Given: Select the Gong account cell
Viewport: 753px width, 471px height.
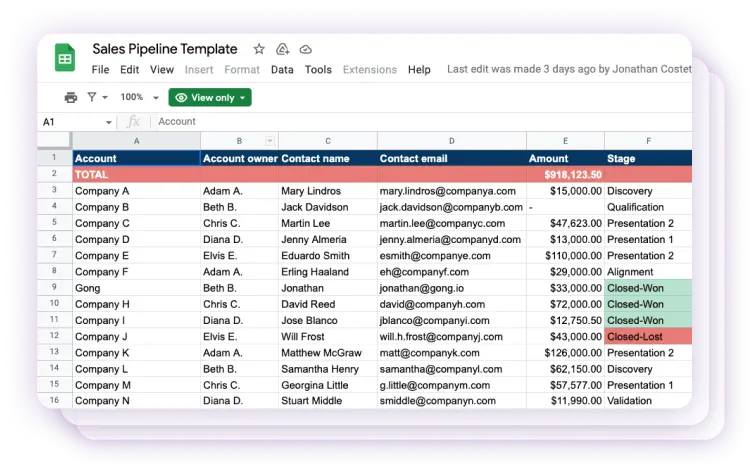Looking at the screenshot, I should click(x=136, y=288).
